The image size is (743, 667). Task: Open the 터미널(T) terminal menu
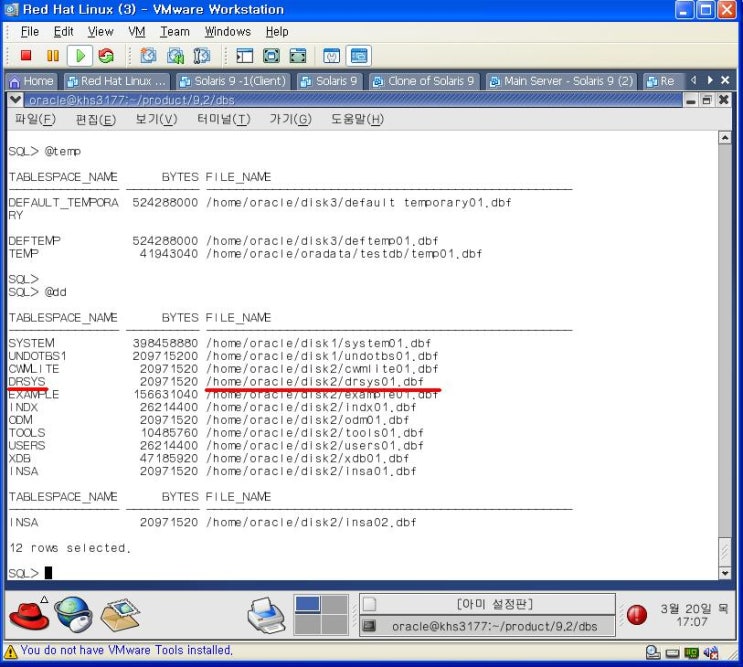(x=224, y=119)
